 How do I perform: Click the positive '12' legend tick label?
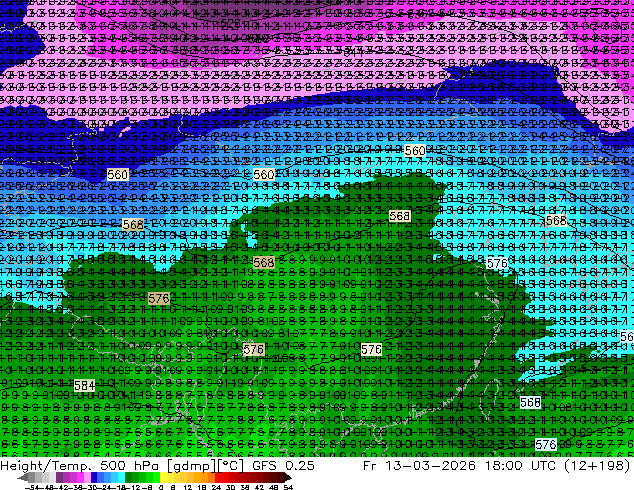tap(188, 488)
